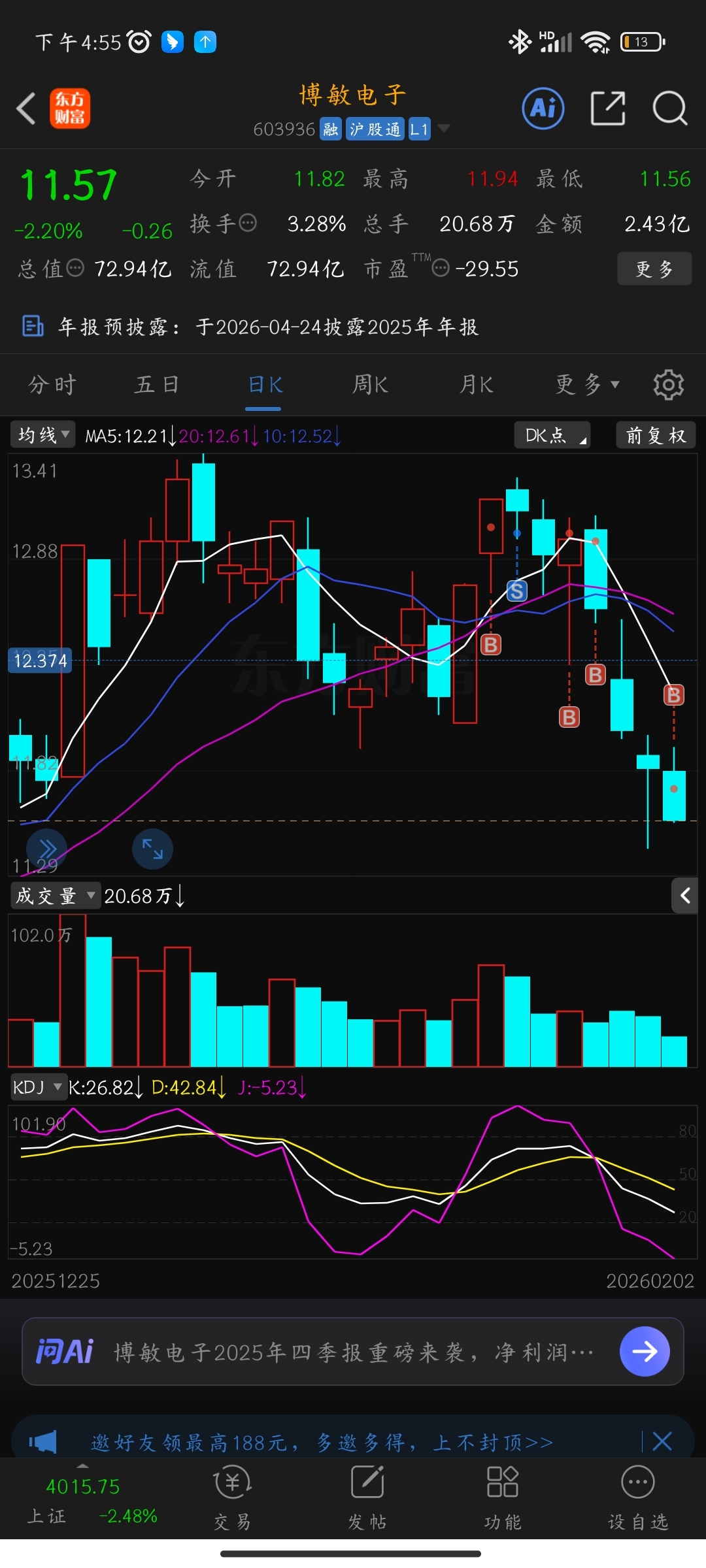706x1568 pixels.
Task: Tap the back arrow icon
Action: tap(26, 108)
